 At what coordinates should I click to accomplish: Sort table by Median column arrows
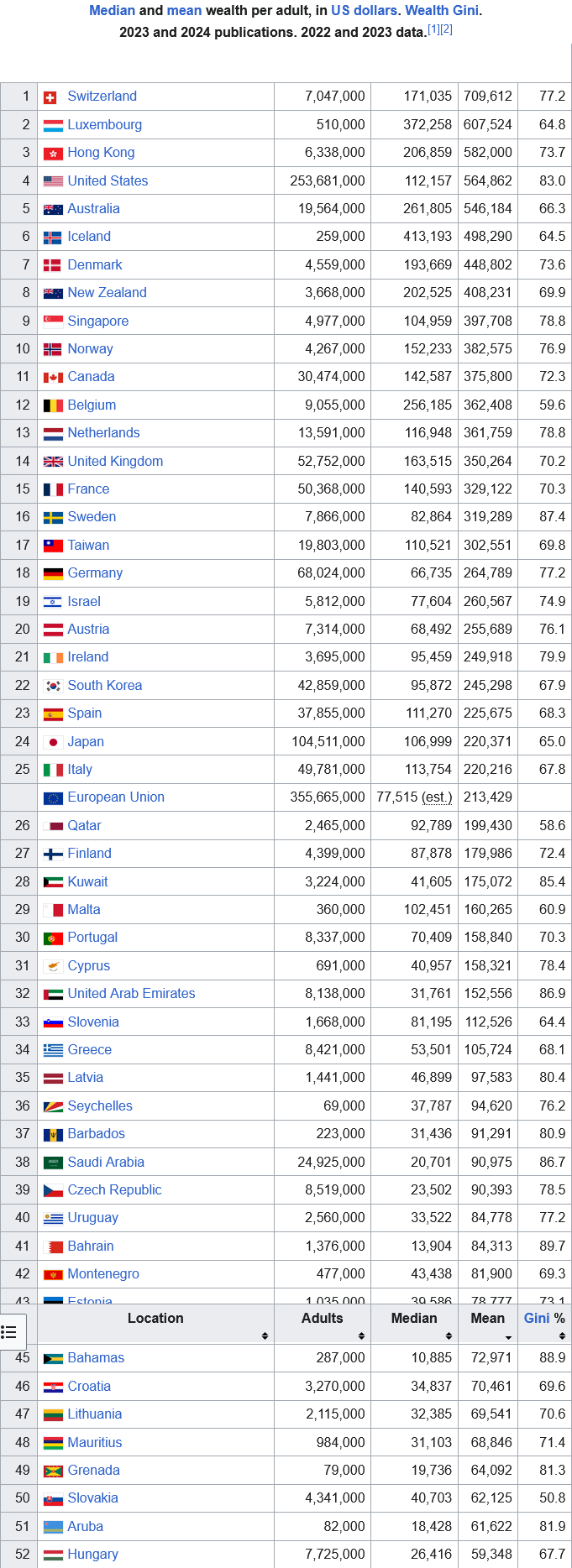pyautogui.click(x=449, y=1335)
